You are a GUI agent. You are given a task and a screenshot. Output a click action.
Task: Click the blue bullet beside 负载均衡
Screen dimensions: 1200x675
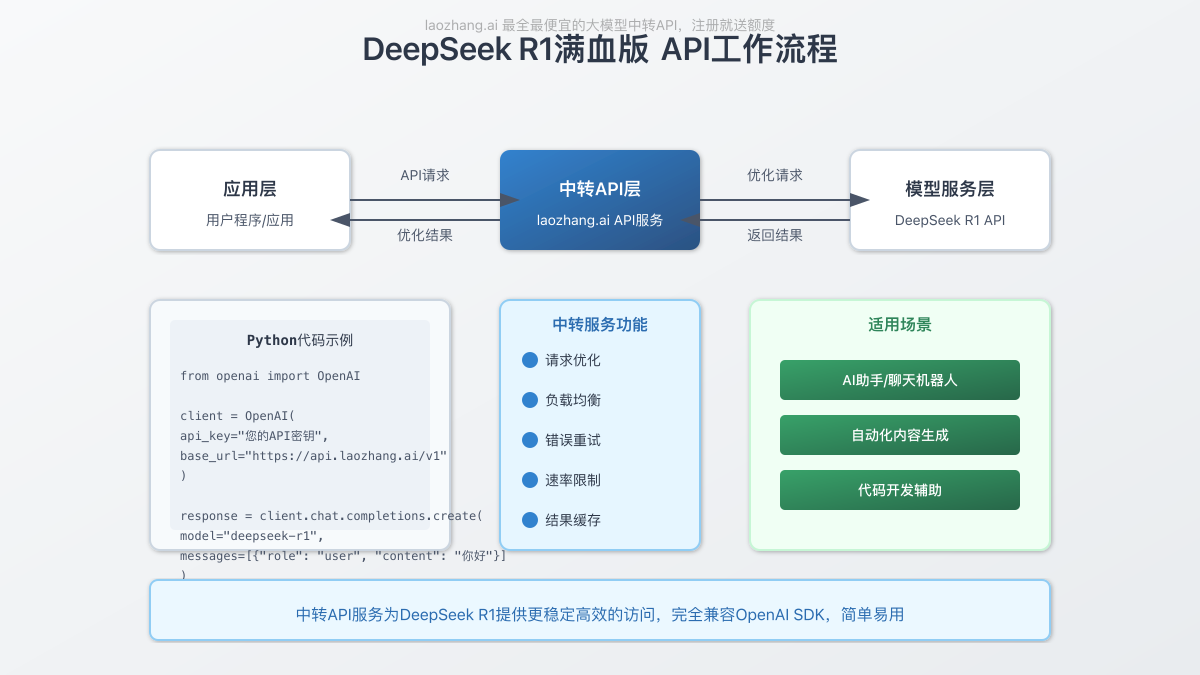tap(530, 400)
